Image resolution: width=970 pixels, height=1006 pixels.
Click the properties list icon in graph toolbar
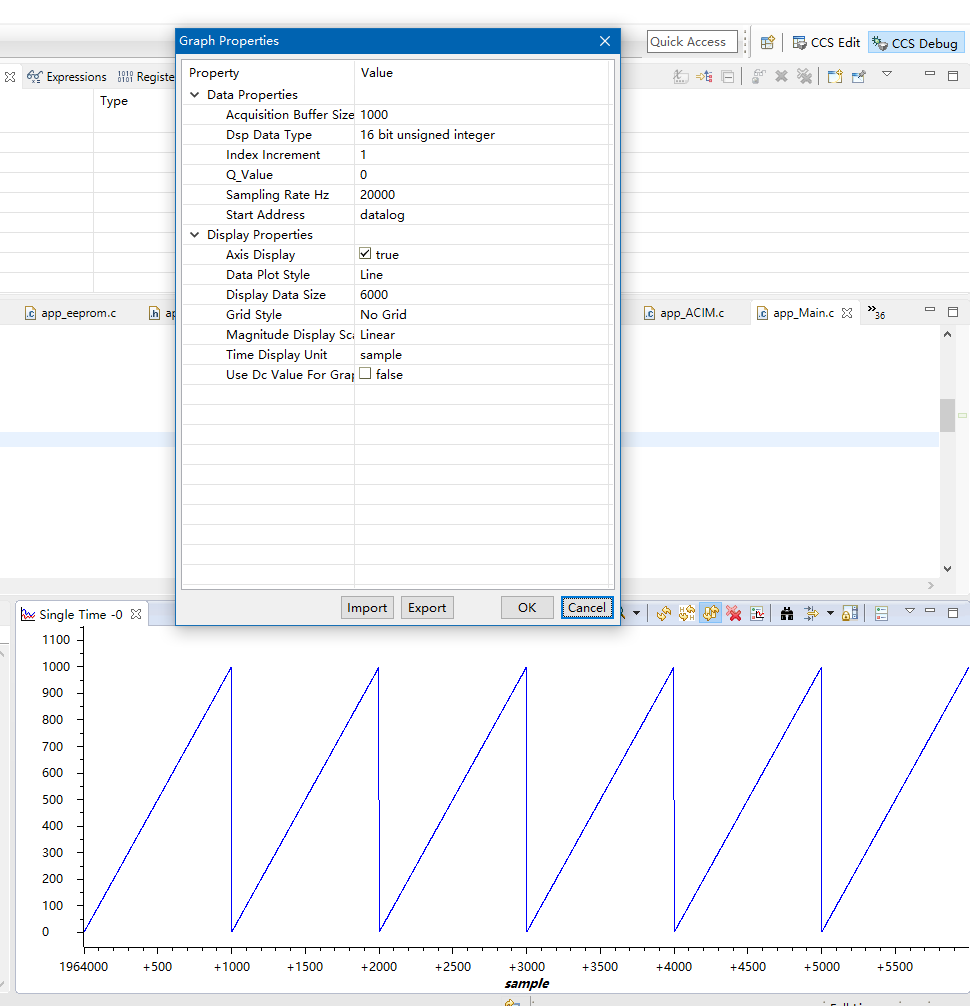click(x=881, y=614)
